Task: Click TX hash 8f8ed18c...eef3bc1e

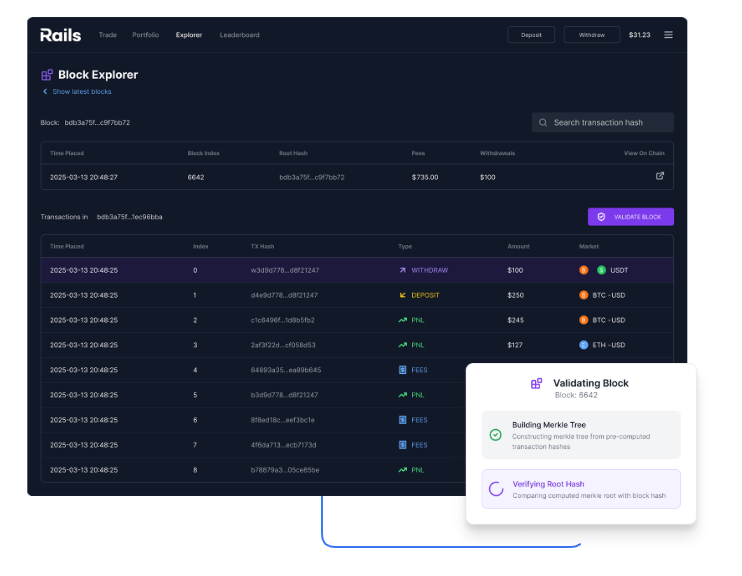Action: click(x=283, y=420)
